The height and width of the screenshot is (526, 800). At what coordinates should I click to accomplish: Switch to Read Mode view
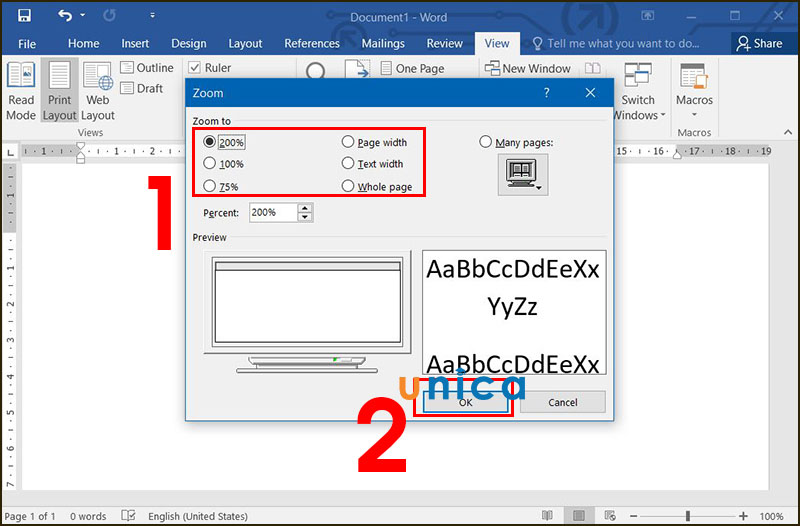(21, 91)
